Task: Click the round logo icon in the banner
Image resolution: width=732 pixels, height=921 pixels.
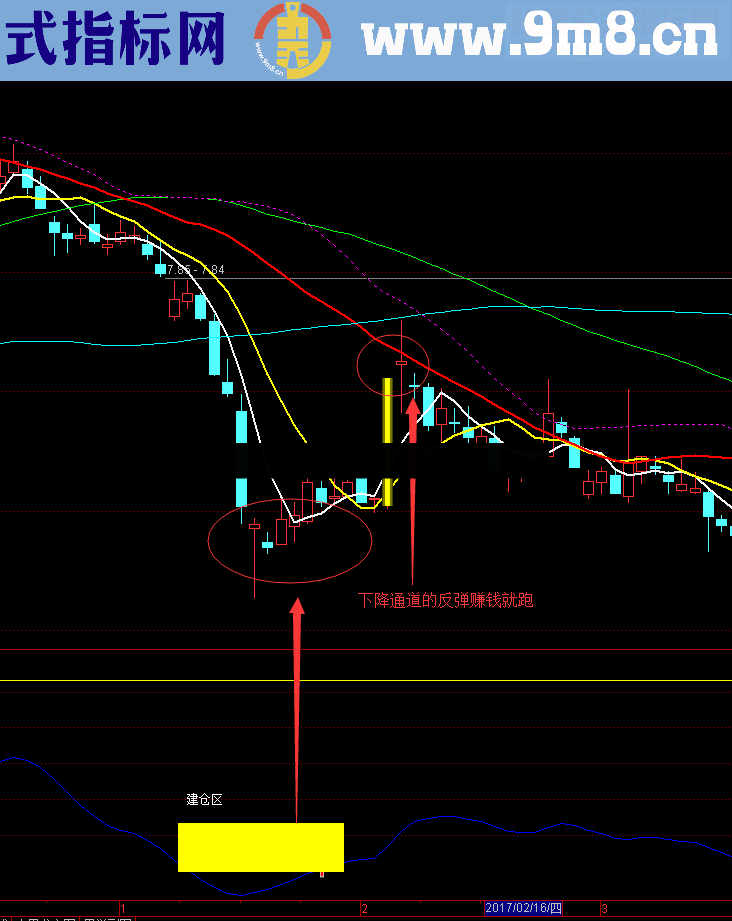Action: (x=291, y=41)
